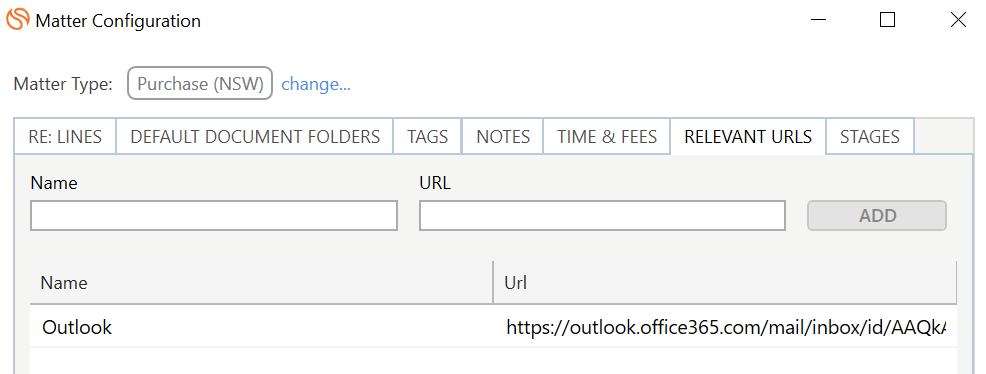Sort by the Name column header

262,283
